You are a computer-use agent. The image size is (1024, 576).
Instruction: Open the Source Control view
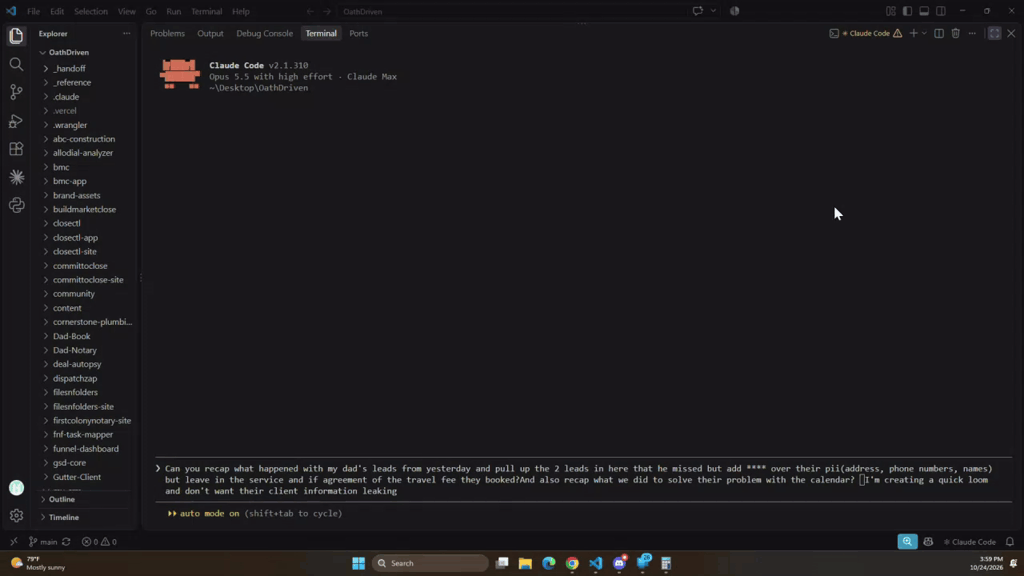(x=16, y=92)
